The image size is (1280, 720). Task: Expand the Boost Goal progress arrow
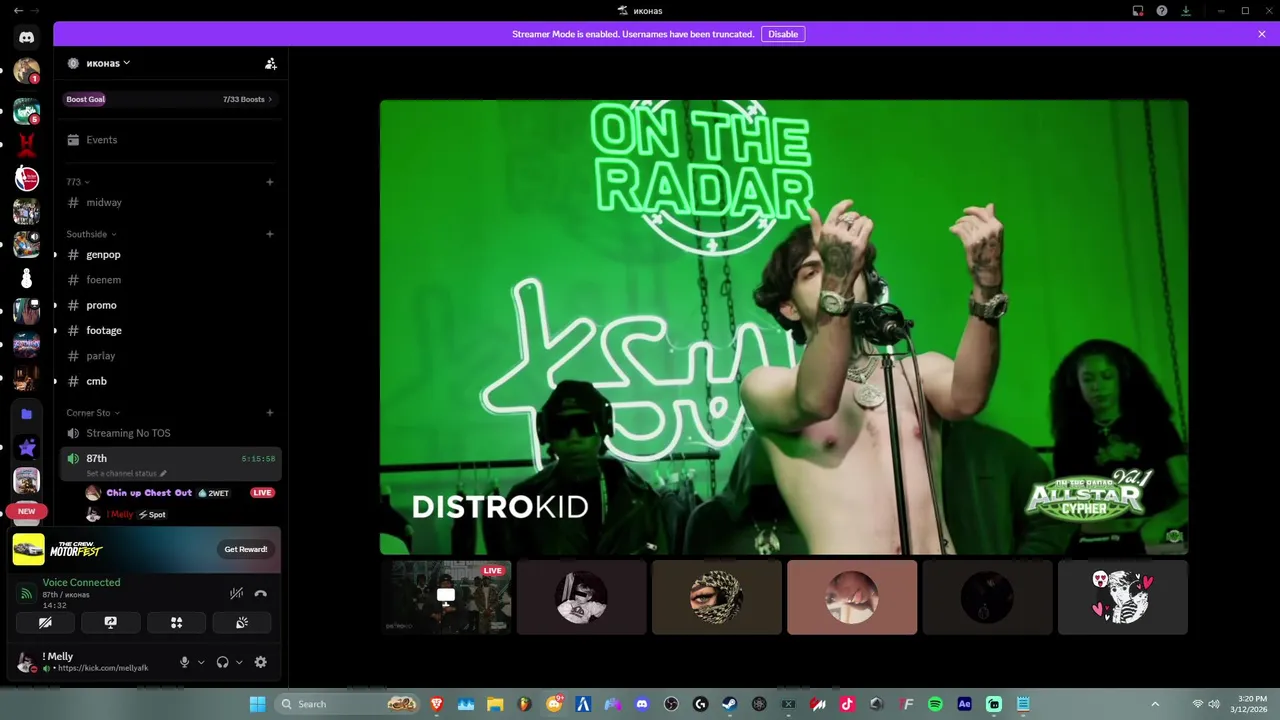(x=270, y=99)
